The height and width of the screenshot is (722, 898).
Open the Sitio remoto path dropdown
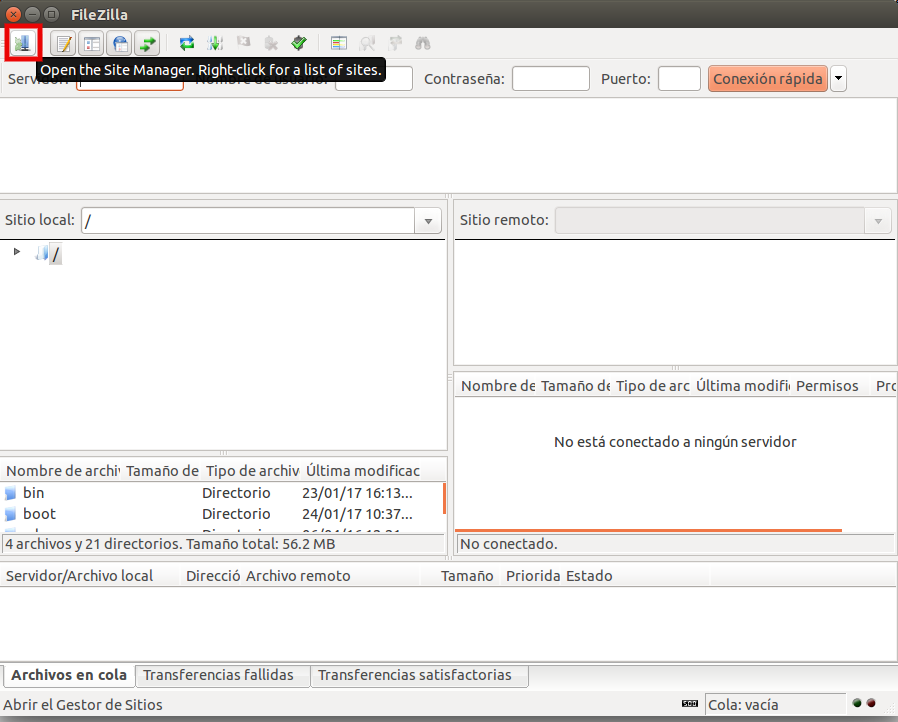coord(877,221)
